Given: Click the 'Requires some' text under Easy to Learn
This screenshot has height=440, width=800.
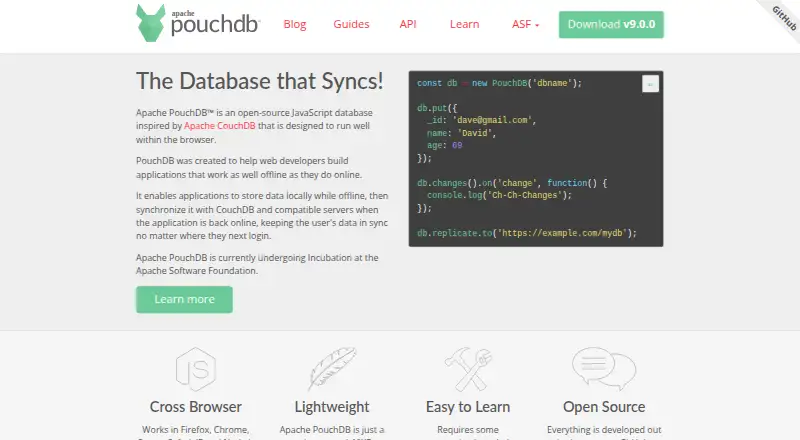Looking at the screenshot, I should click(468, 430).
